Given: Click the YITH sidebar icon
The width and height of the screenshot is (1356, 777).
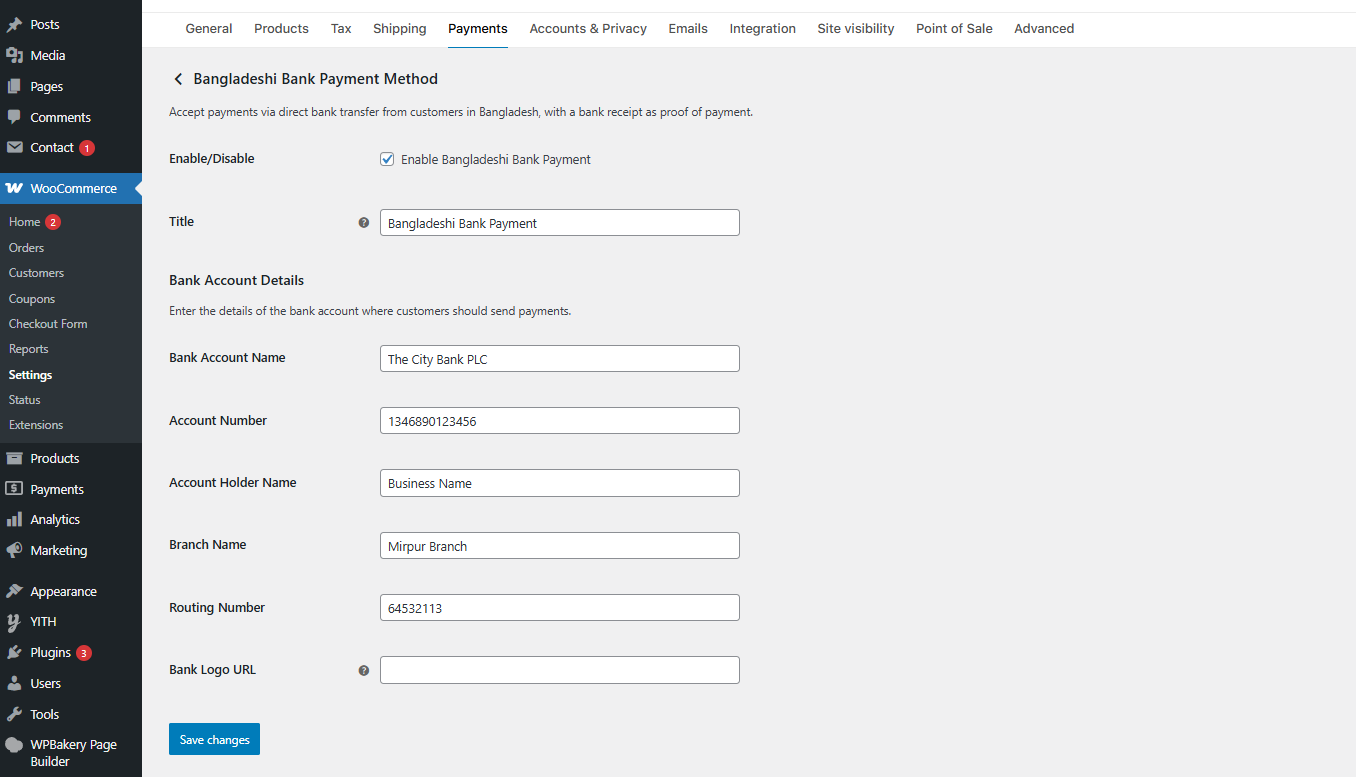Looking at the screenshot, I should point(14,621).
